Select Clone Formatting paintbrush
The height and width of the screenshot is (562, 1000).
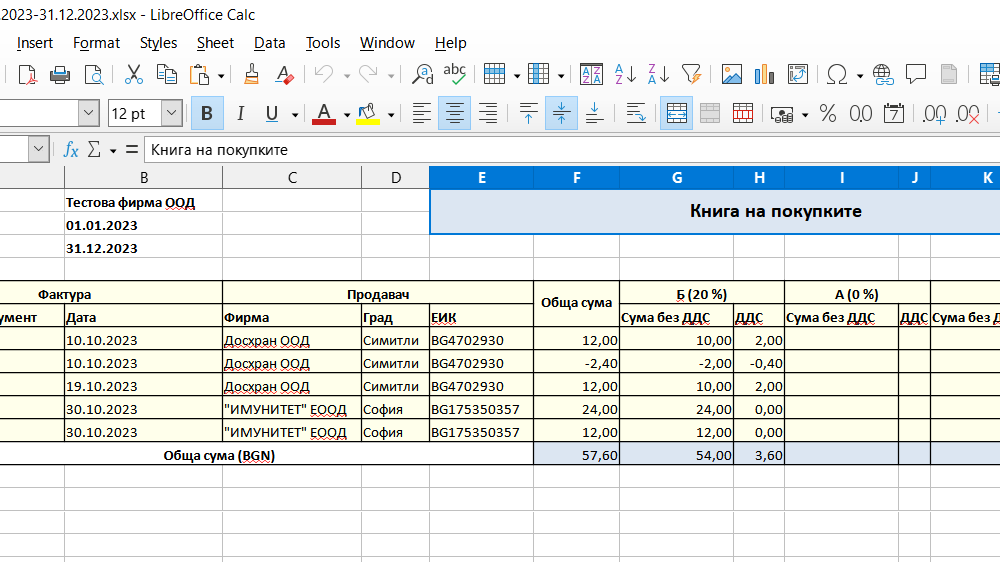click(x=251, y=75)
